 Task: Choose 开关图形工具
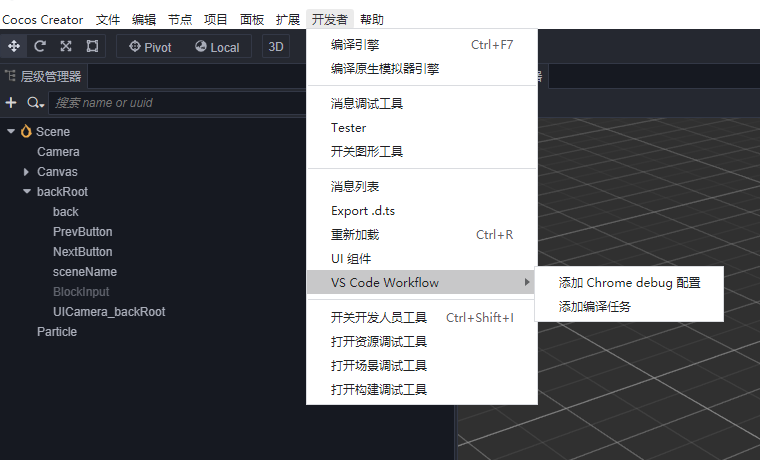[x=422, y=152]
